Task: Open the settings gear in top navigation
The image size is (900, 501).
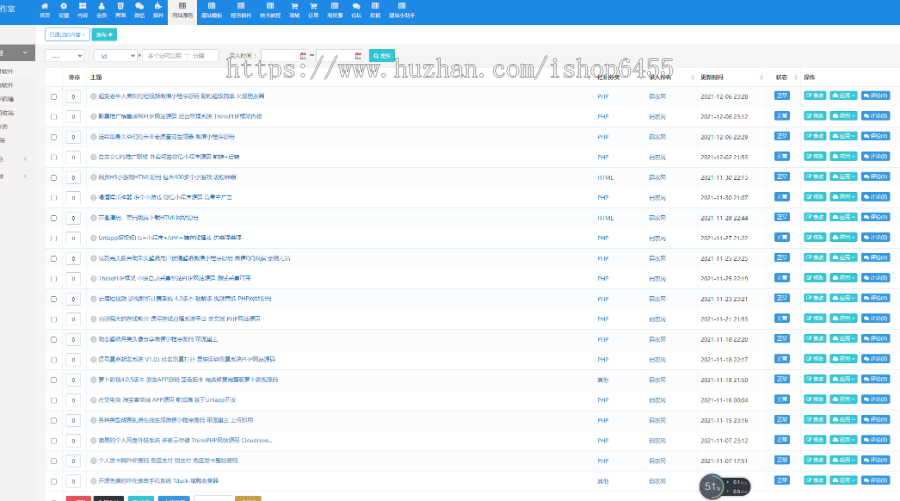Action: pyautogui.click(x=64, y=10)
